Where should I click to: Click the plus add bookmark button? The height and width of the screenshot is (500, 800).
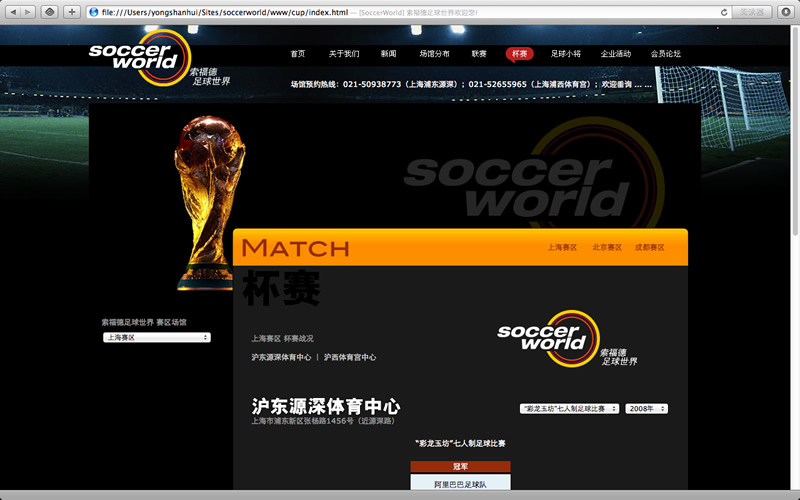[72, 12]
